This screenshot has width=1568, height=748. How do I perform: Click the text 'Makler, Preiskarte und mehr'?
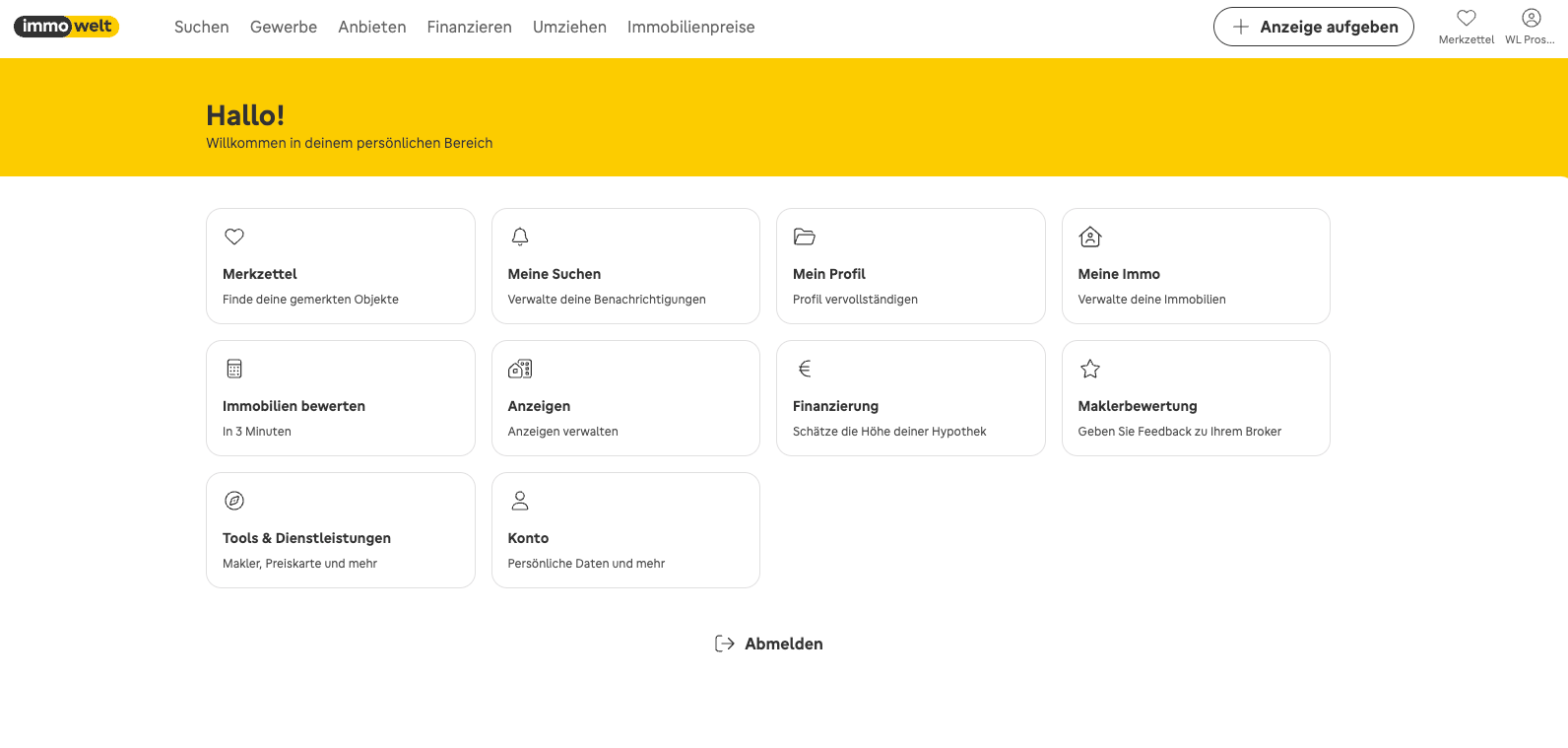tap(299, 564)
